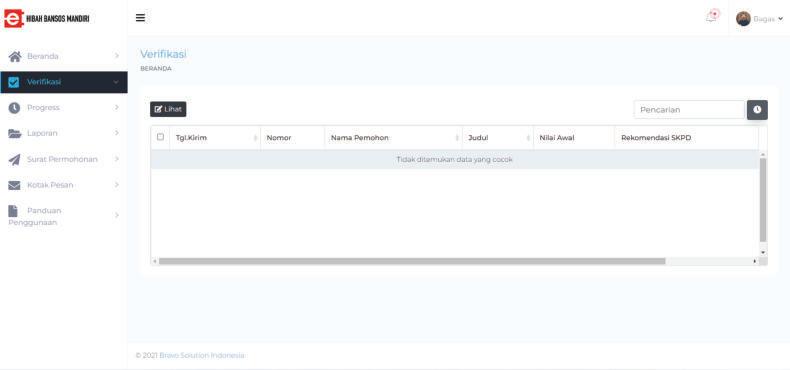Click the horizontal table scrollbar
This screenshot has height=370, width=790.
pyautogui.click(x=412, y=261)
